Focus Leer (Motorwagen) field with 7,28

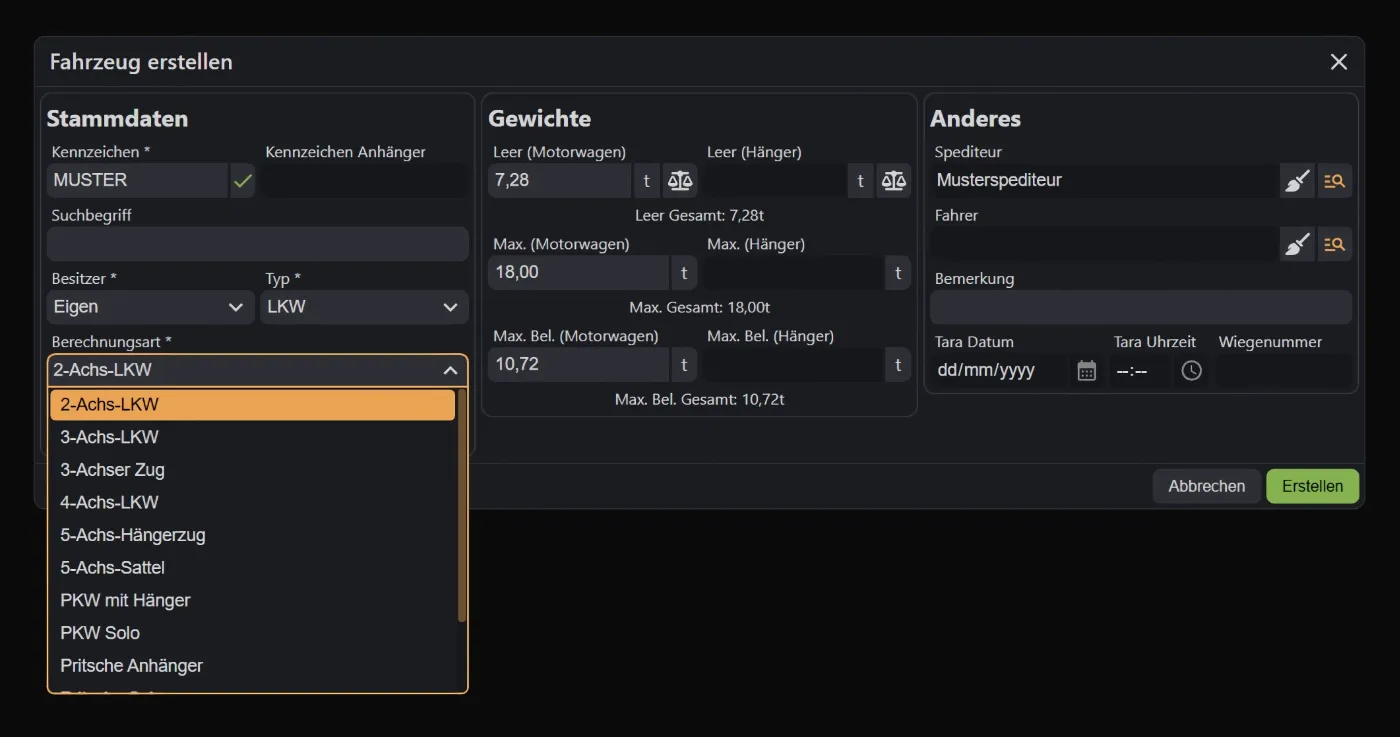pyautogui.click(x=560, y=181)
